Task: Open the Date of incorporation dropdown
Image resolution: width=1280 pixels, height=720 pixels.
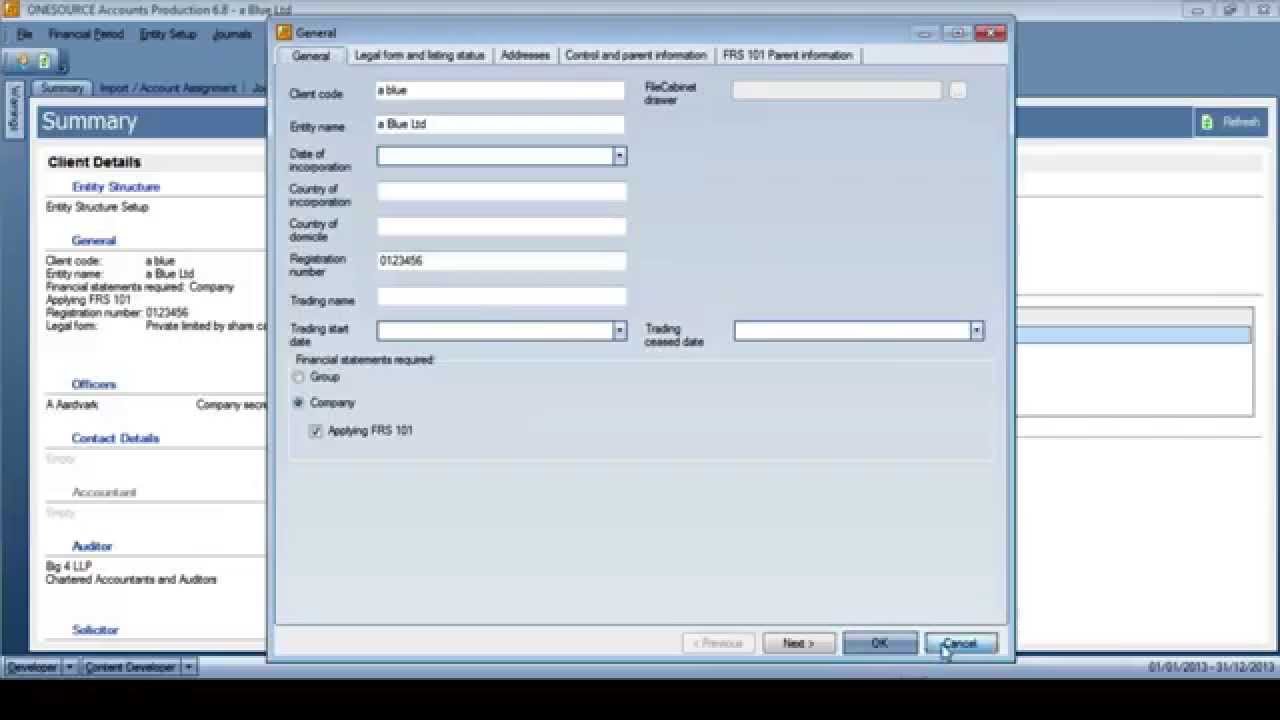Action: point(619,156)
